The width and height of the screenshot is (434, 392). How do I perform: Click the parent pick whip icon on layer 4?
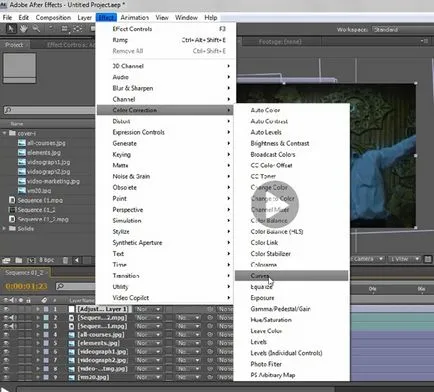click(210, 335)
